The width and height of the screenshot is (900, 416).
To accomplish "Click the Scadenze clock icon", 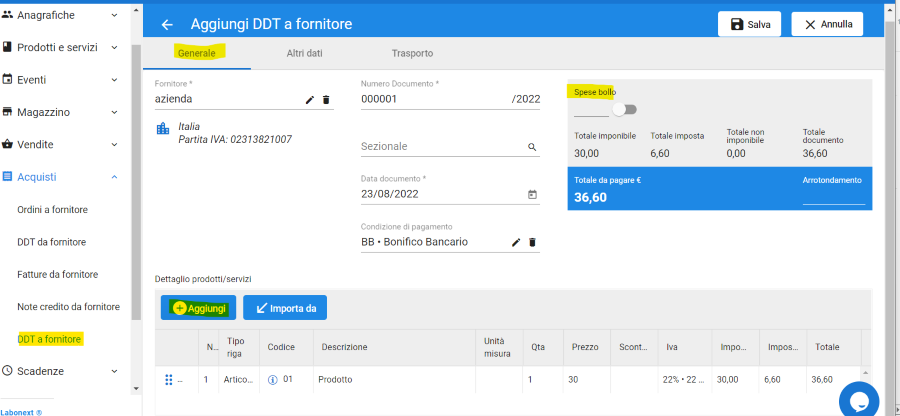I will (x=7, y=371).
